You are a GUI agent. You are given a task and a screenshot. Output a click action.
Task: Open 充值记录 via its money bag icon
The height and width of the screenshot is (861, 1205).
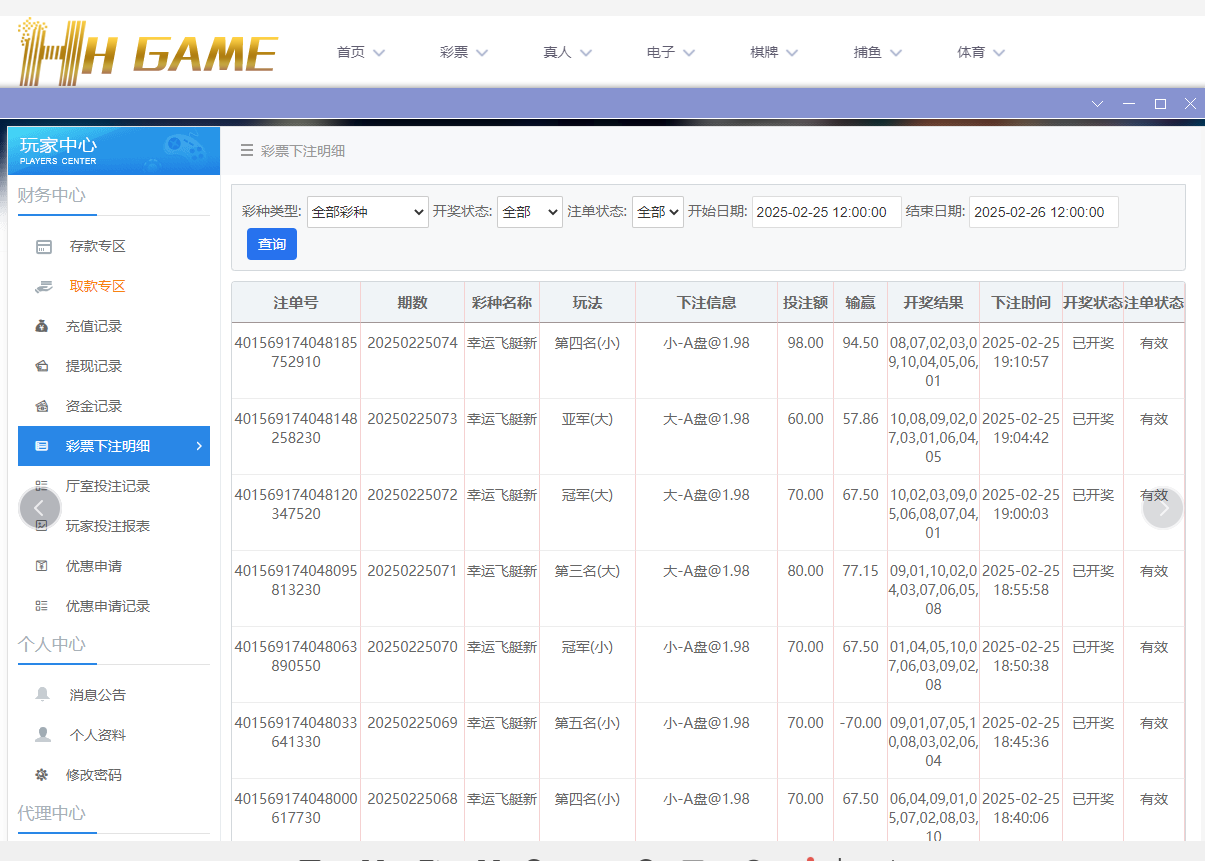(43, 326)
